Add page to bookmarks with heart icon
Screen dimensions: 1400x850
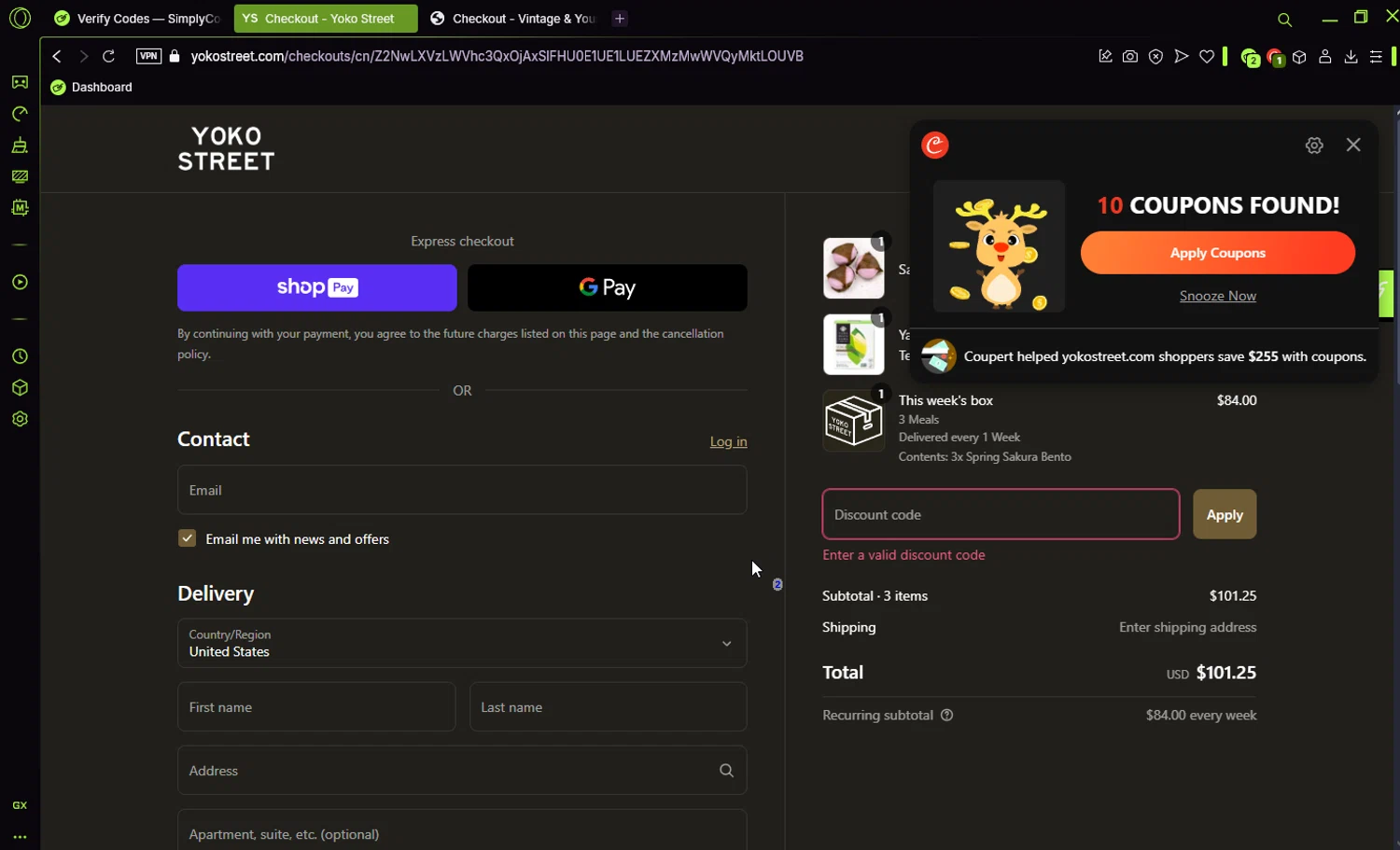coord(1207,56)
